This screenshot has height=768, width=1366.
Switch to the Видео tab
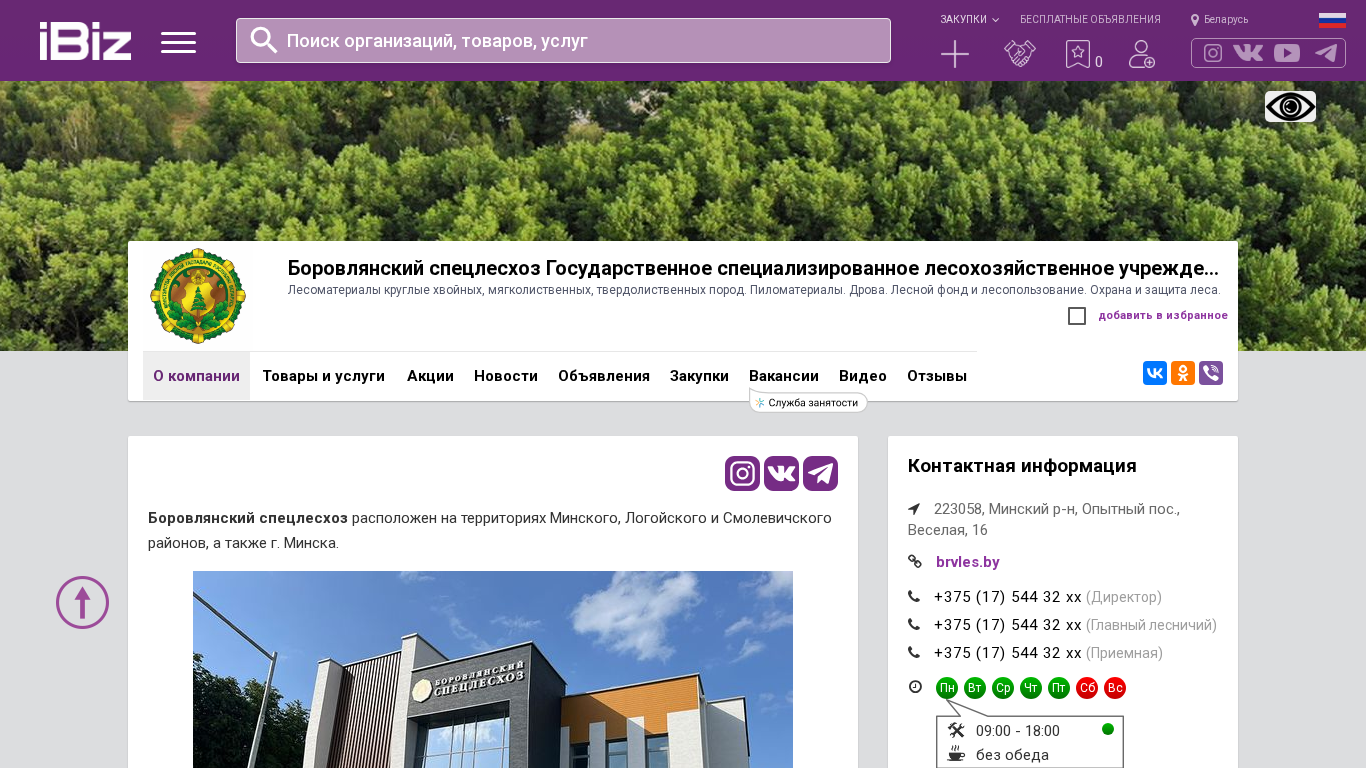point(863,376)
